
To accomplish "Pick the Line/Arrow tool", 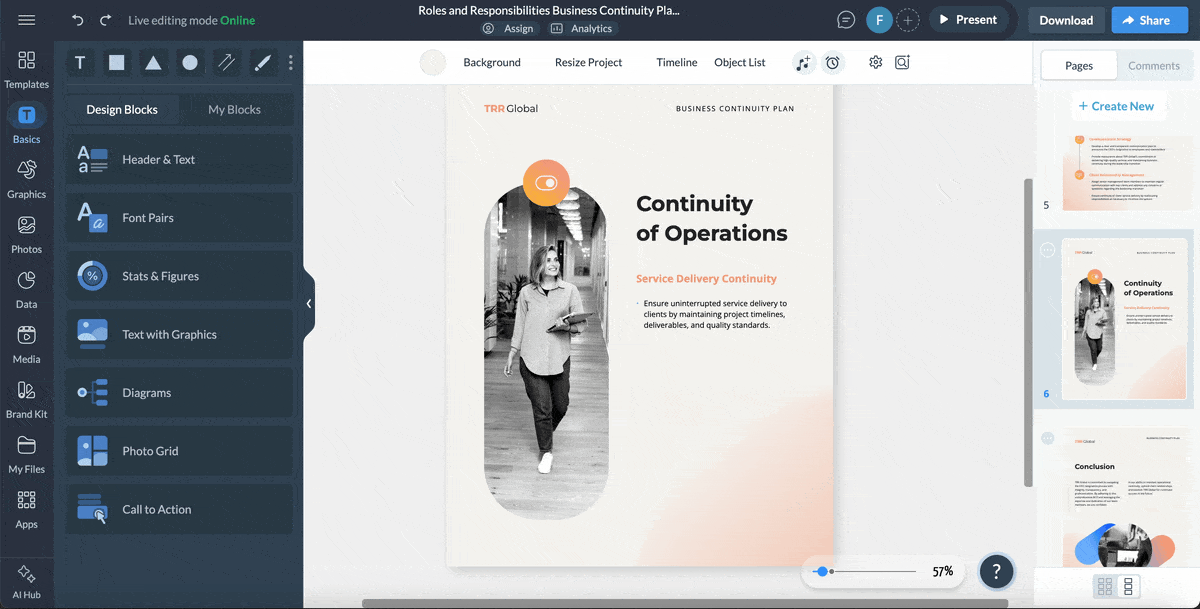I will (226, 62).
